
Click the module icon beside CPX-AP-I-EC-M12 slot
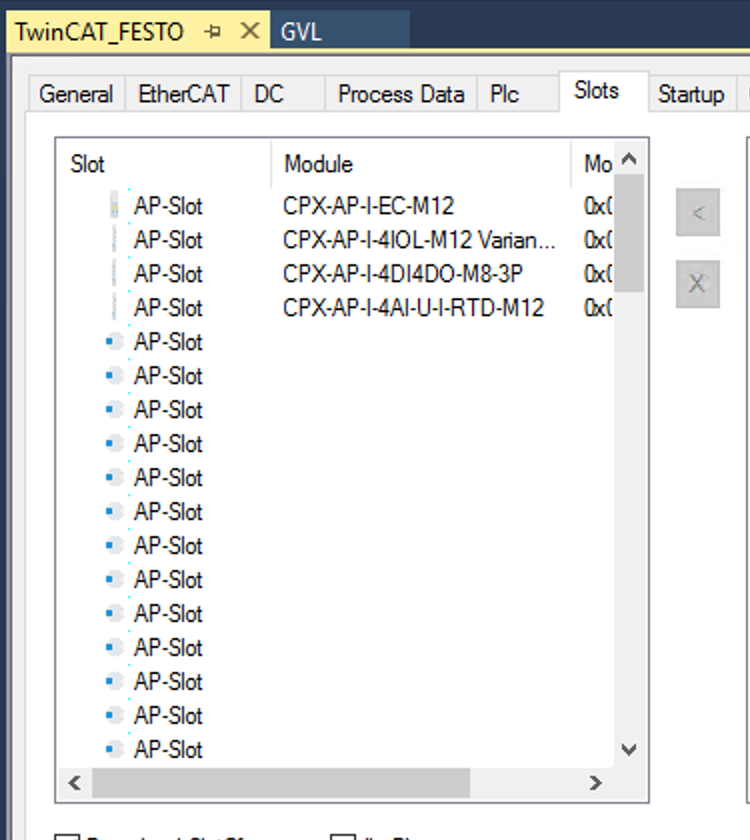click(114, 205)
